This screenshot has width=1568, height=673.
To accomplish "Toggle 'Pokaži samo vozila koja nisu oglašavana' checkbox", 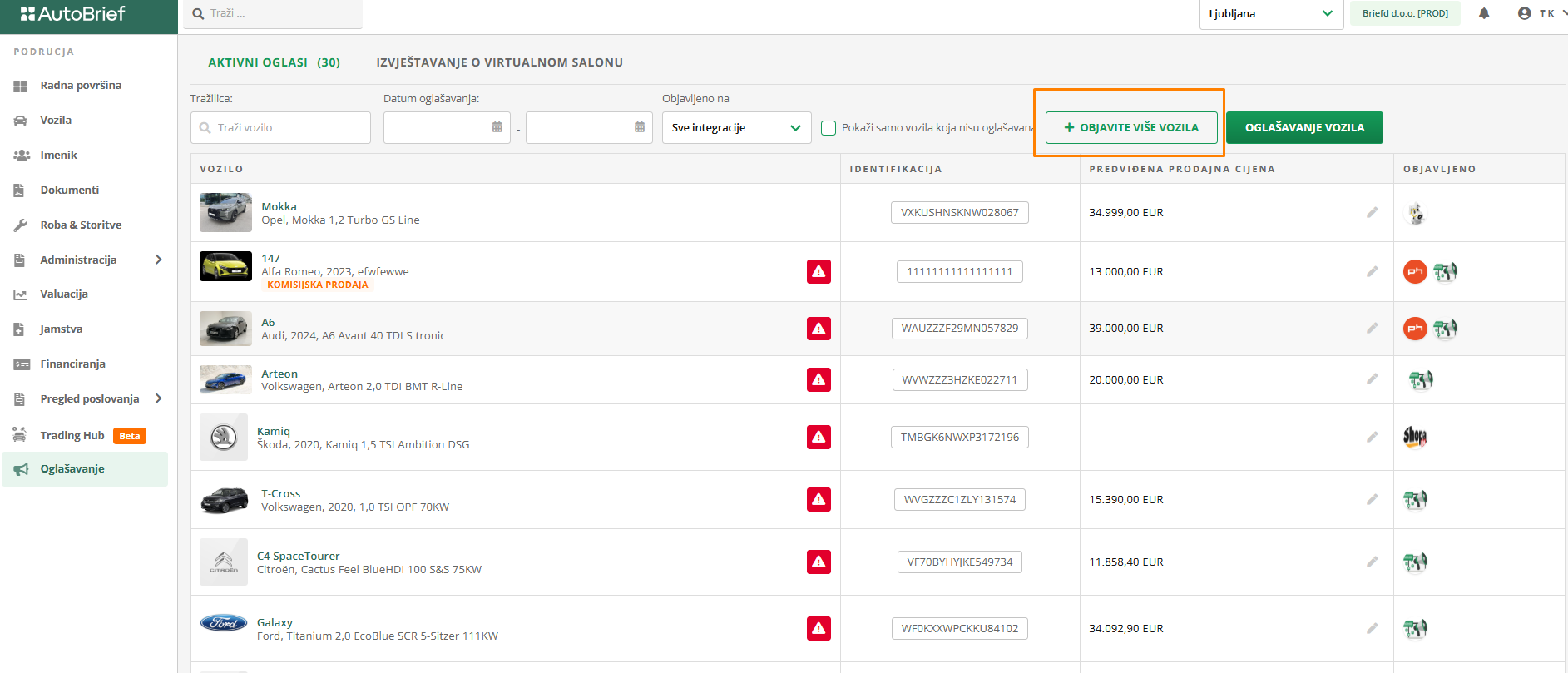I will pyautogui.click(x=829, y=128).
